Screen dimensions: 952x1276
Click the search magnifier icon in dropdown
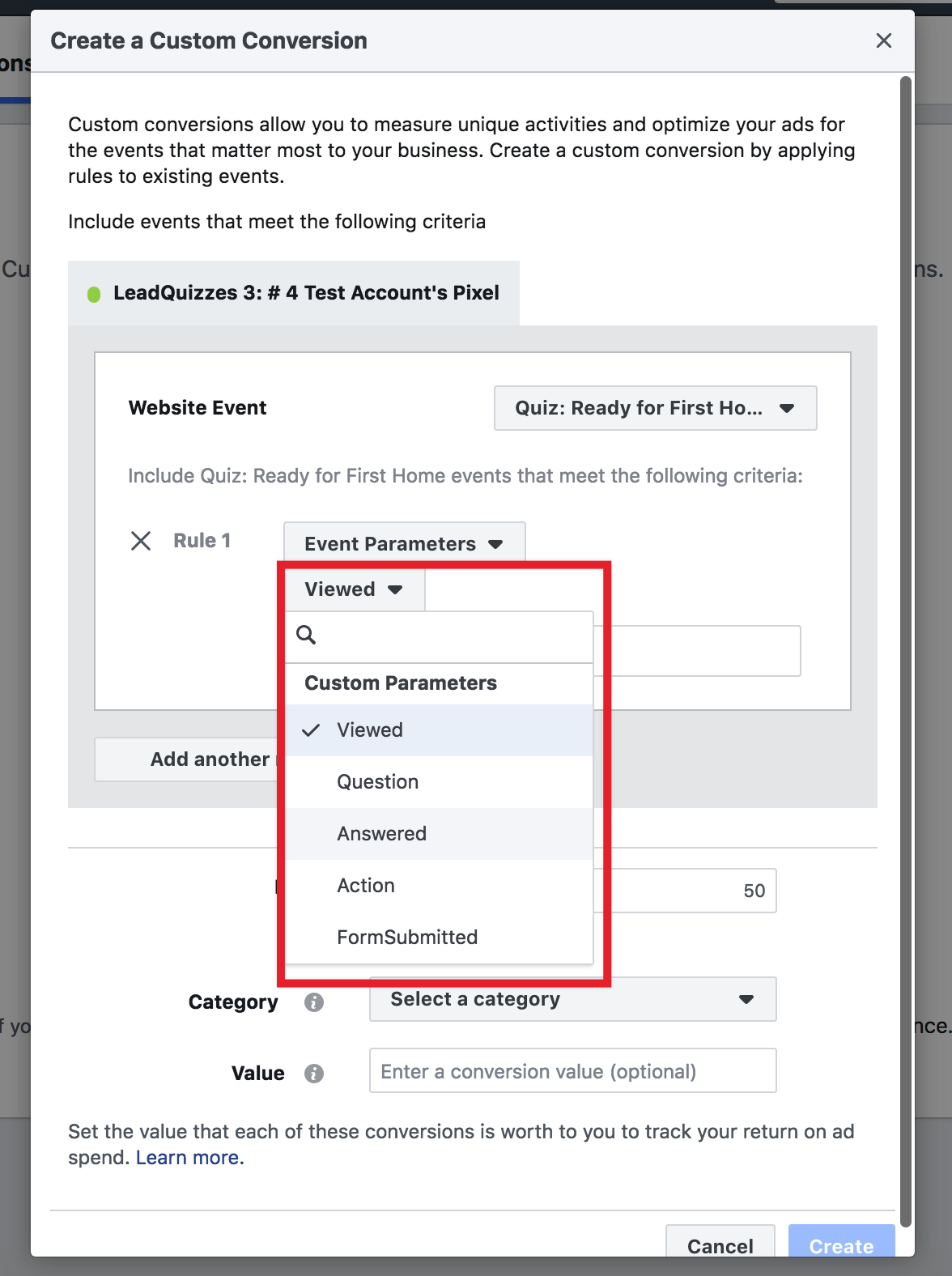click(306, 635)
